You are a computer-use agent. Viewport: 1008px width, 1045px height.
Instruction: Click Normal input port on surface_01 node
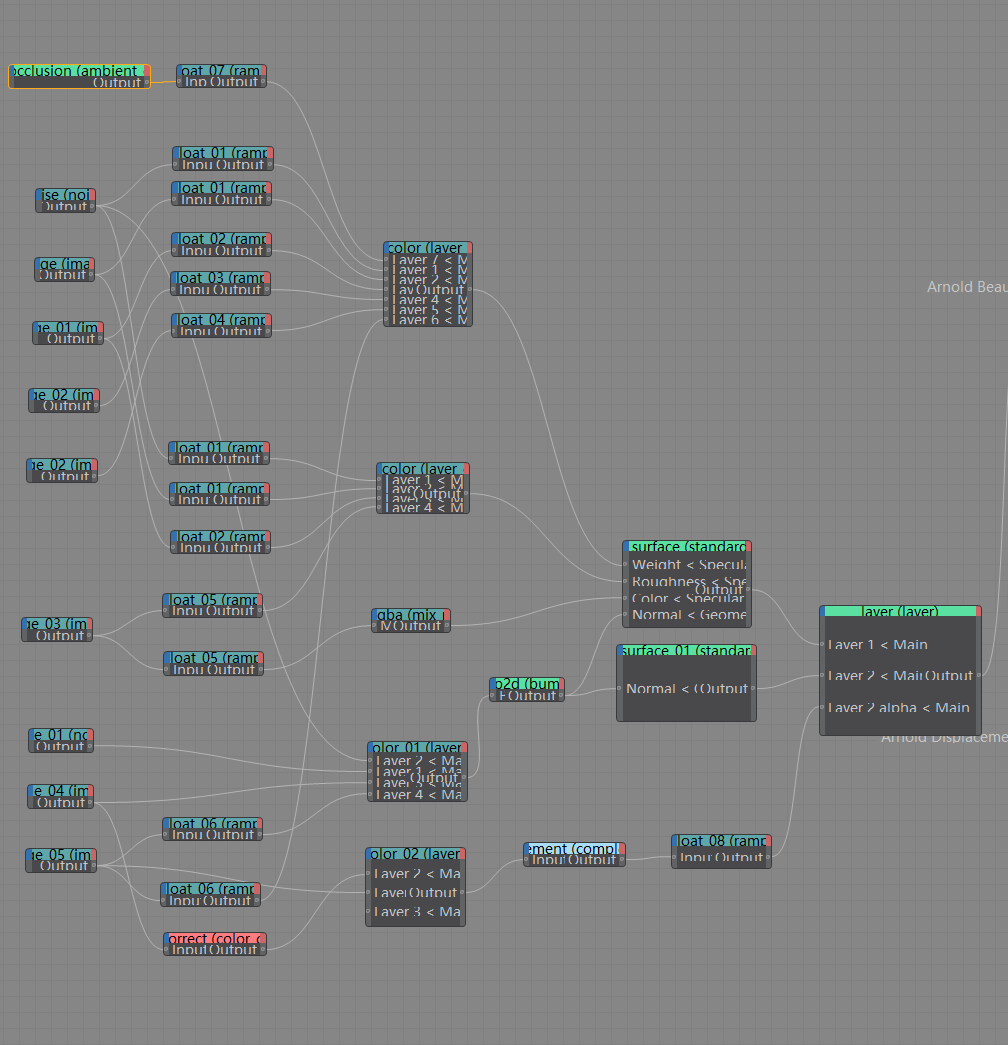(x=619, y=688)
